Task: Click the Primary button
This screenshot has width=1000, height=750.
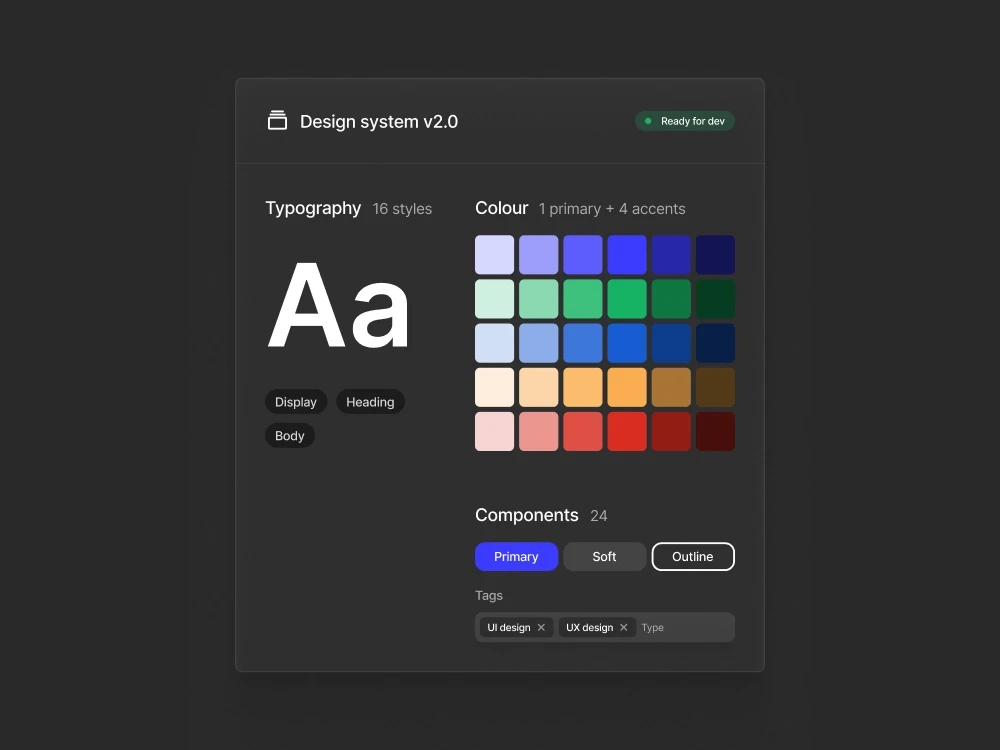Action: click(x=517, y=557)
